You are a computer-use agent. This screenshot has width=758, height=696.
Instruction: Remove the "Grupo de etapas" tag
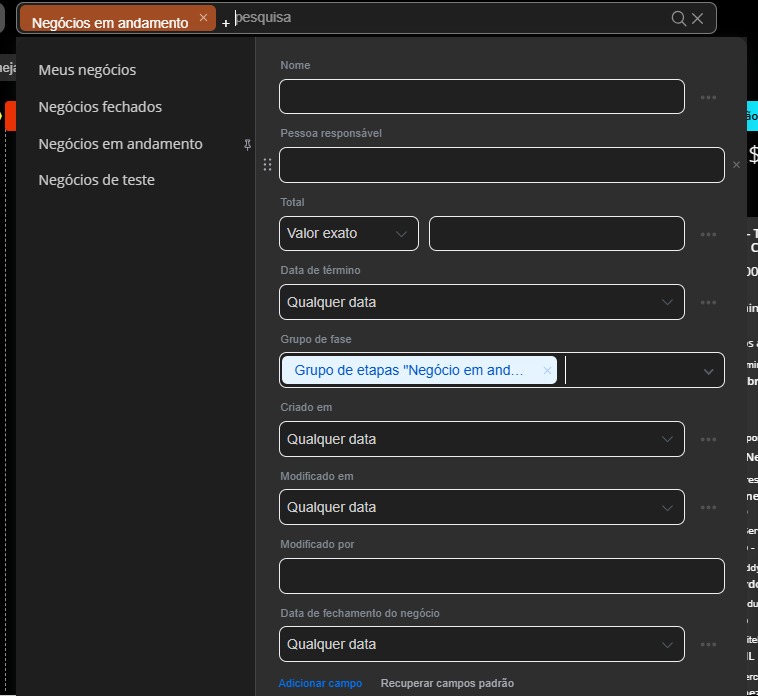tap(547, 370)
